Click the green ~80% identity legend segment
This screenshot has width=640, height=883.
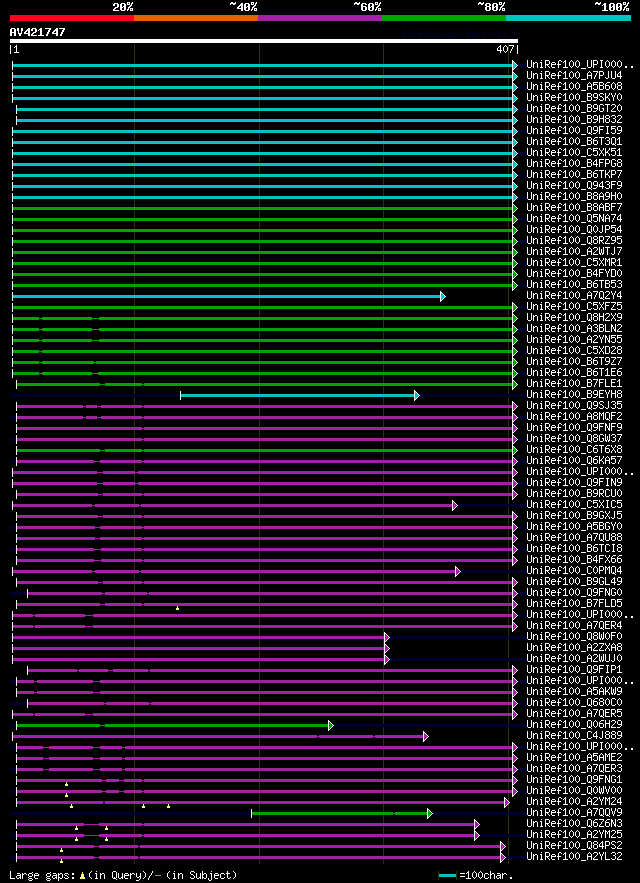444,18
